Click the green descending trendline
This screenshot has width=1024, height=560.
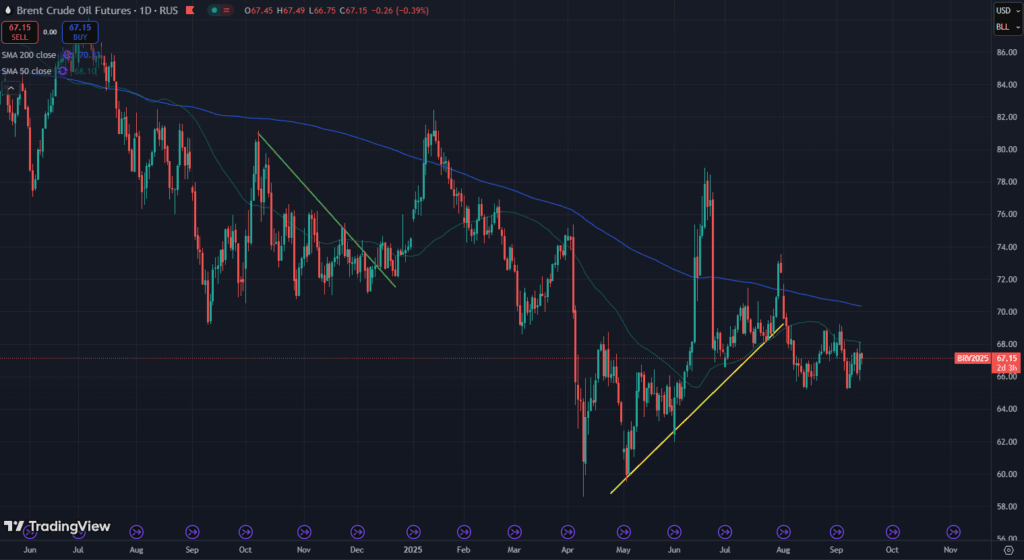pos(325,207)
